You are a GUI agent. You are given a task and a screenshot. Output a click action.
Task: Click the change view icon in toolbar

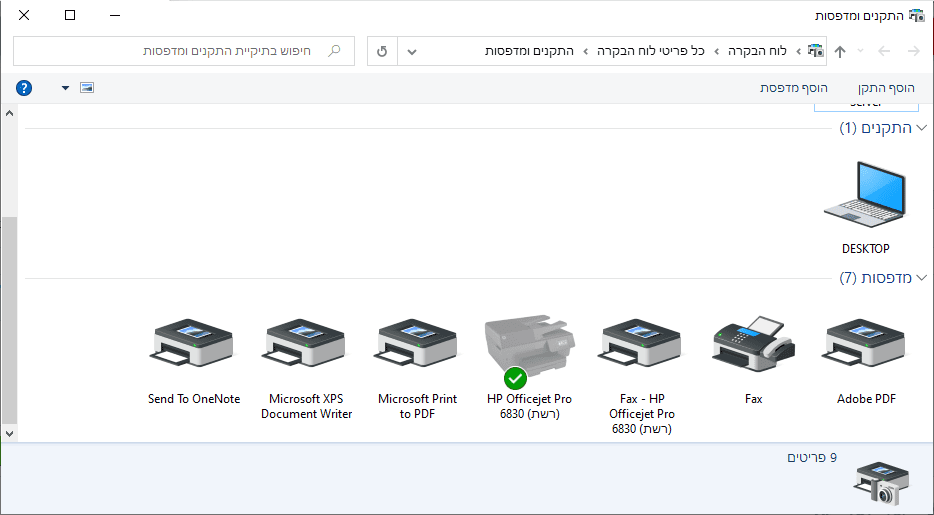tap(87, 88)
